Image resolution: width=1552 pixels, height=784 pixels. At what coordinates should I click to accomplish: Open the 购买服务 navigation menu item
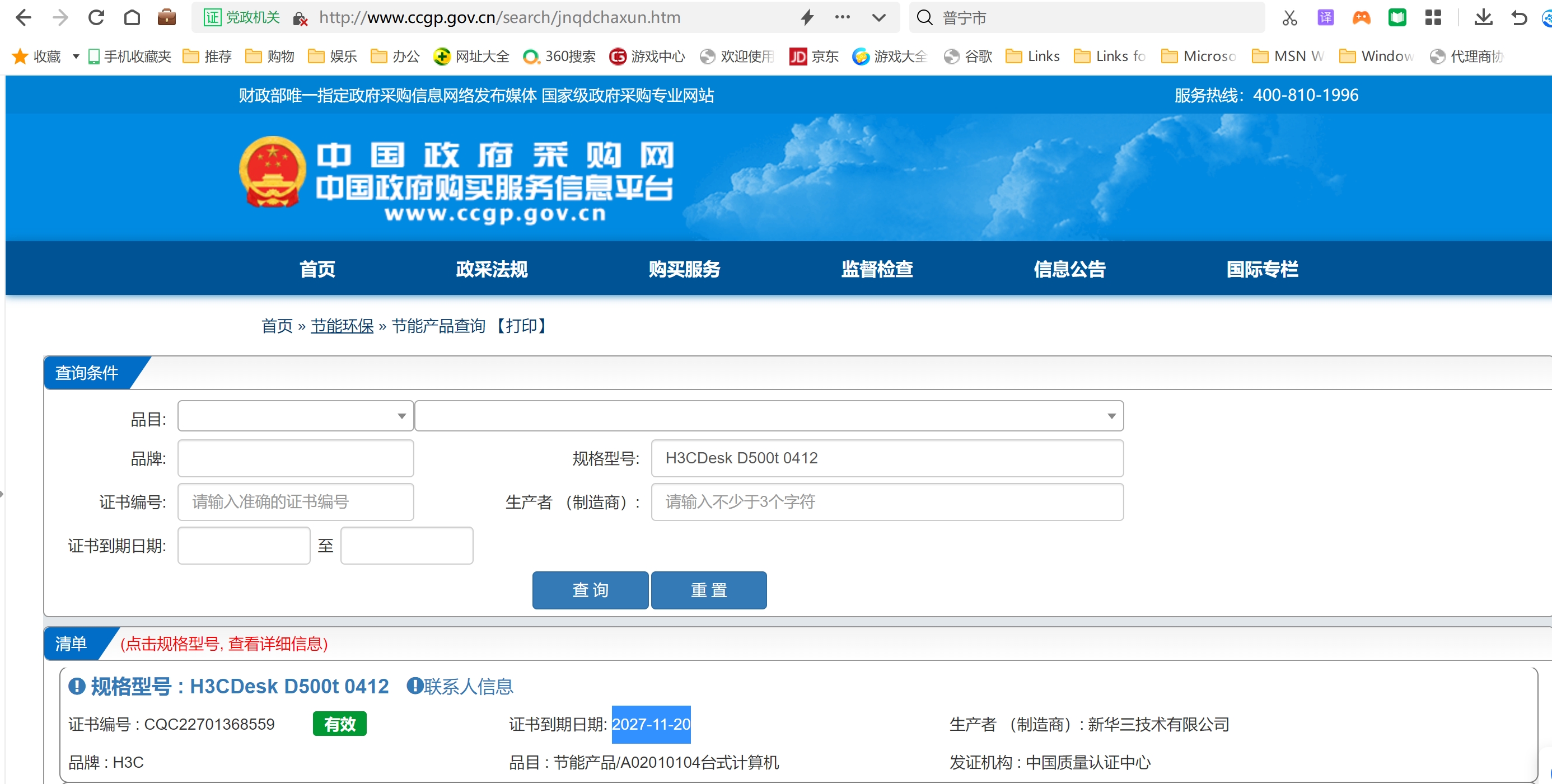click(684, 269)
